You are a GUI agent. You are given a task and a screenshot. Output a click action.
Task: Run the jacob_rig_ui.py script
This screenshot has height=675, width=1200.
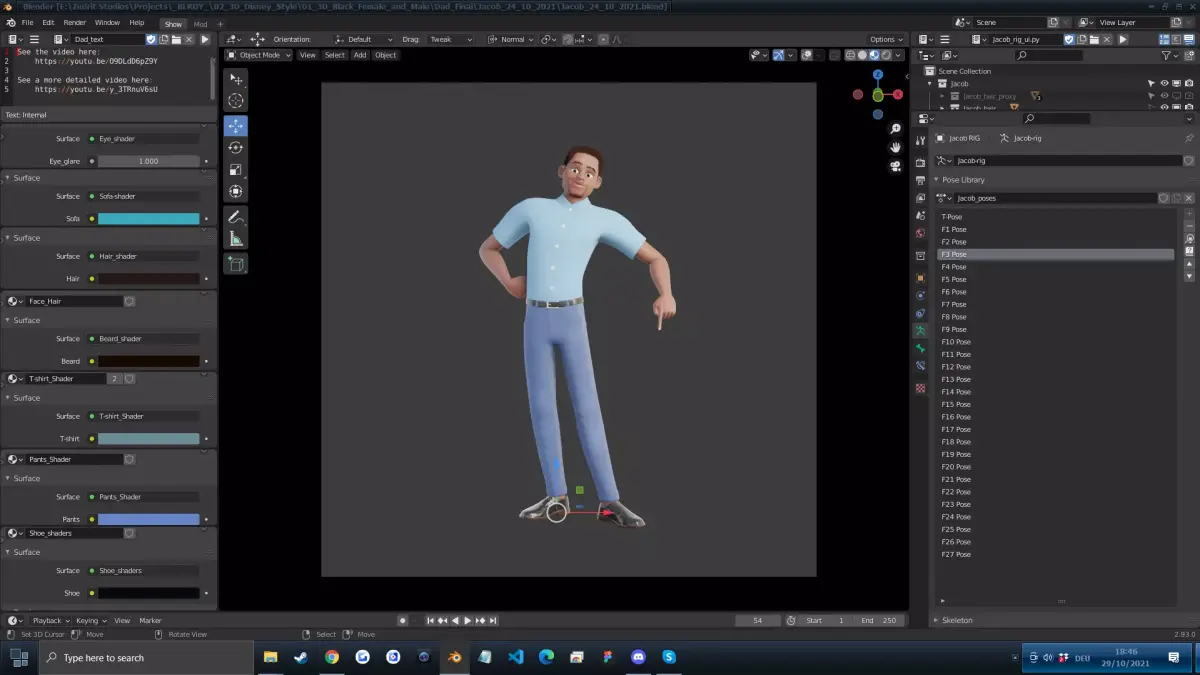pyautogui.click(x=1123, y=39)
